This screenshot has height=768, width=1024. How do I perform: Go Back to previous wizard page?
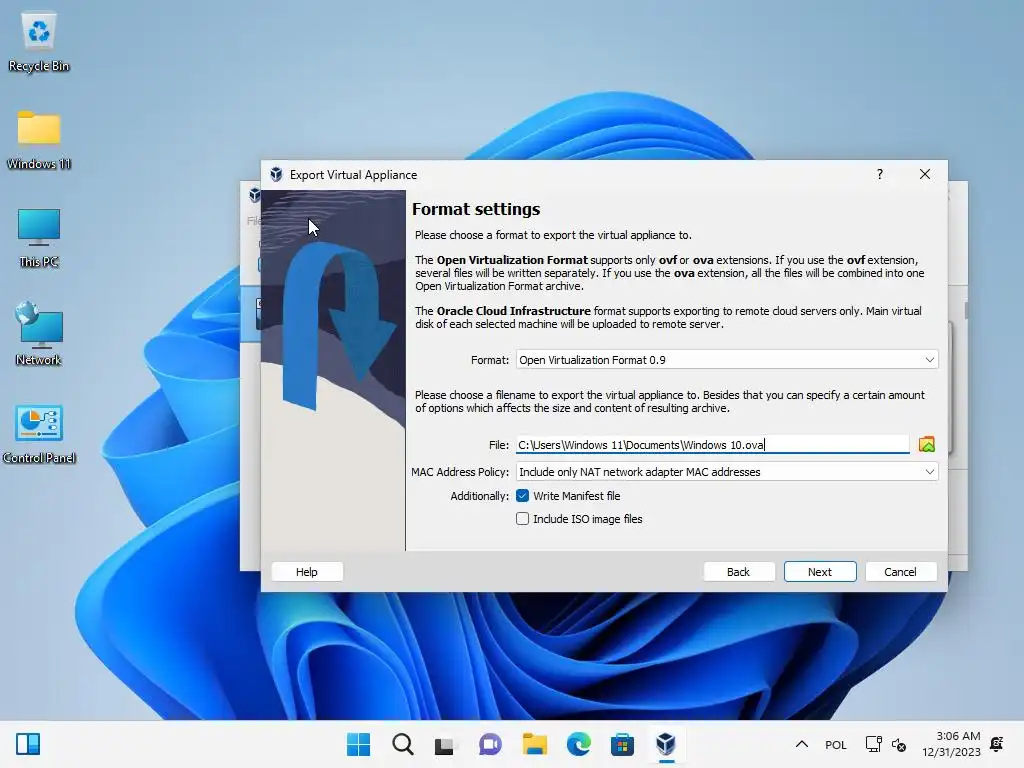click(x=739, y=571)
